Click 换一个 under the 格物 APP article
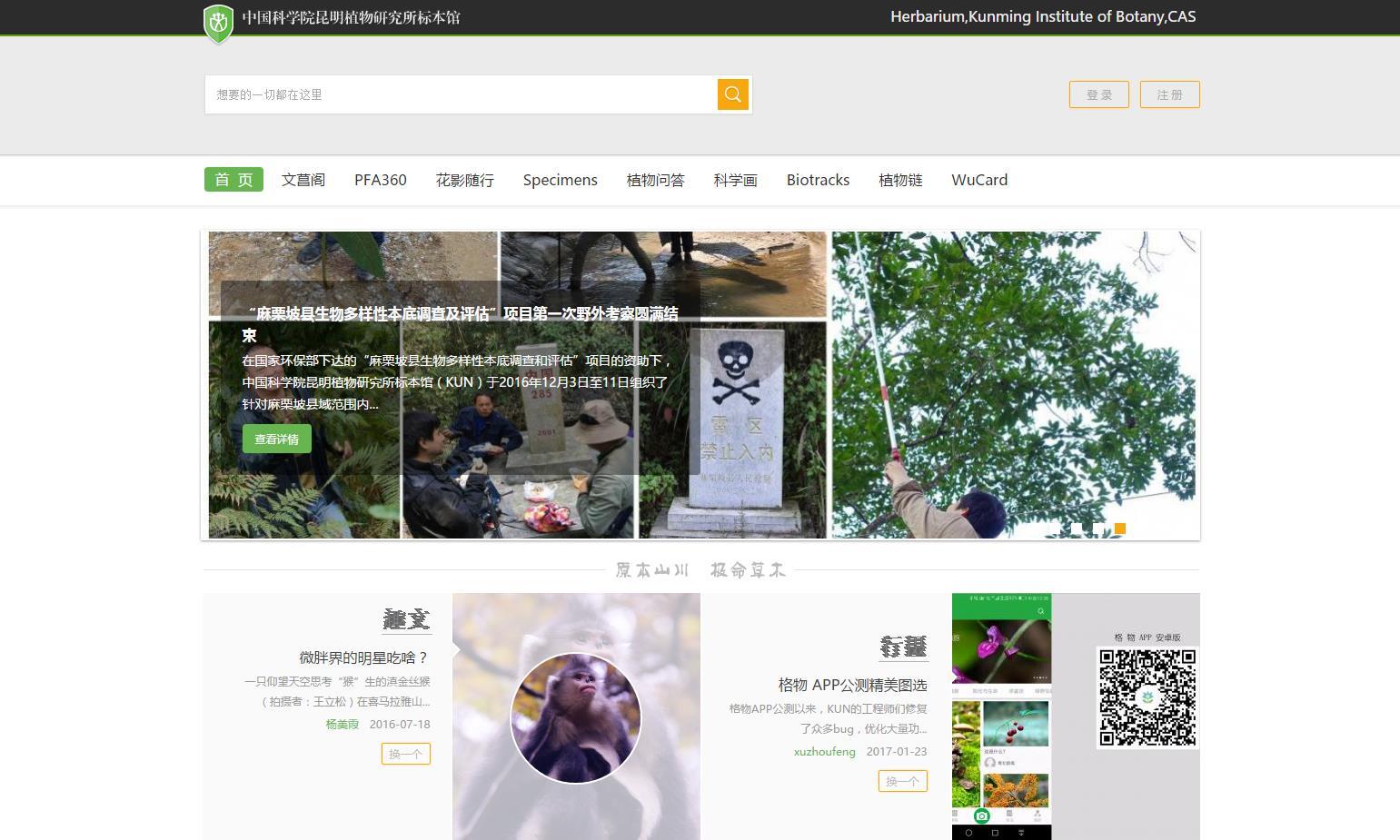This screenshot has width=1400, height=840. click(x=902, y=781)
